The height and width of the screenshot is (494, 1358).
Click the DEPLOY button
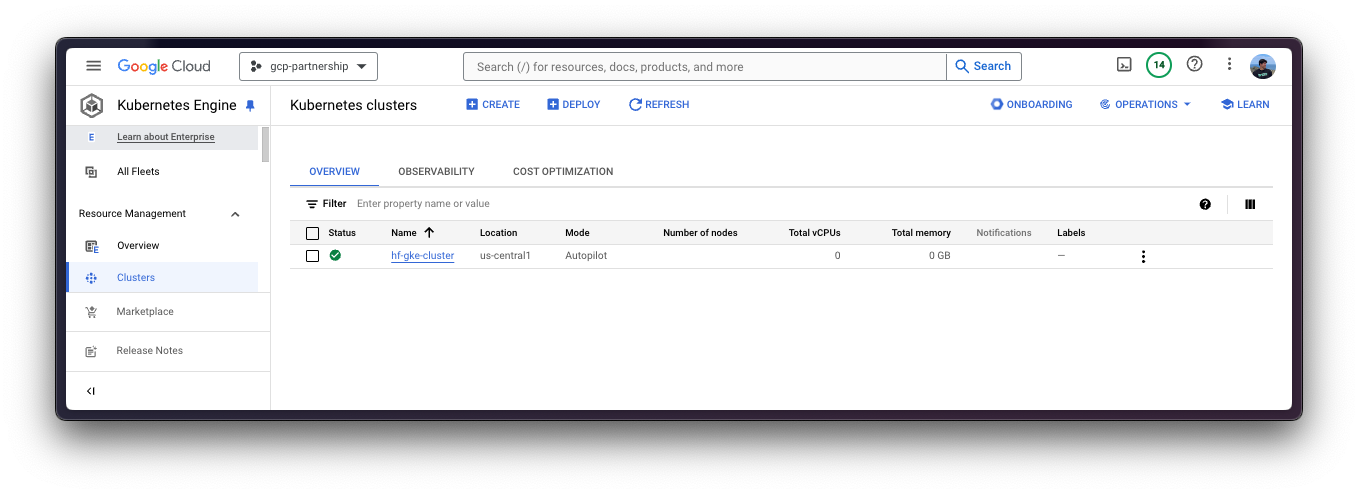click(x=574, y=105)
